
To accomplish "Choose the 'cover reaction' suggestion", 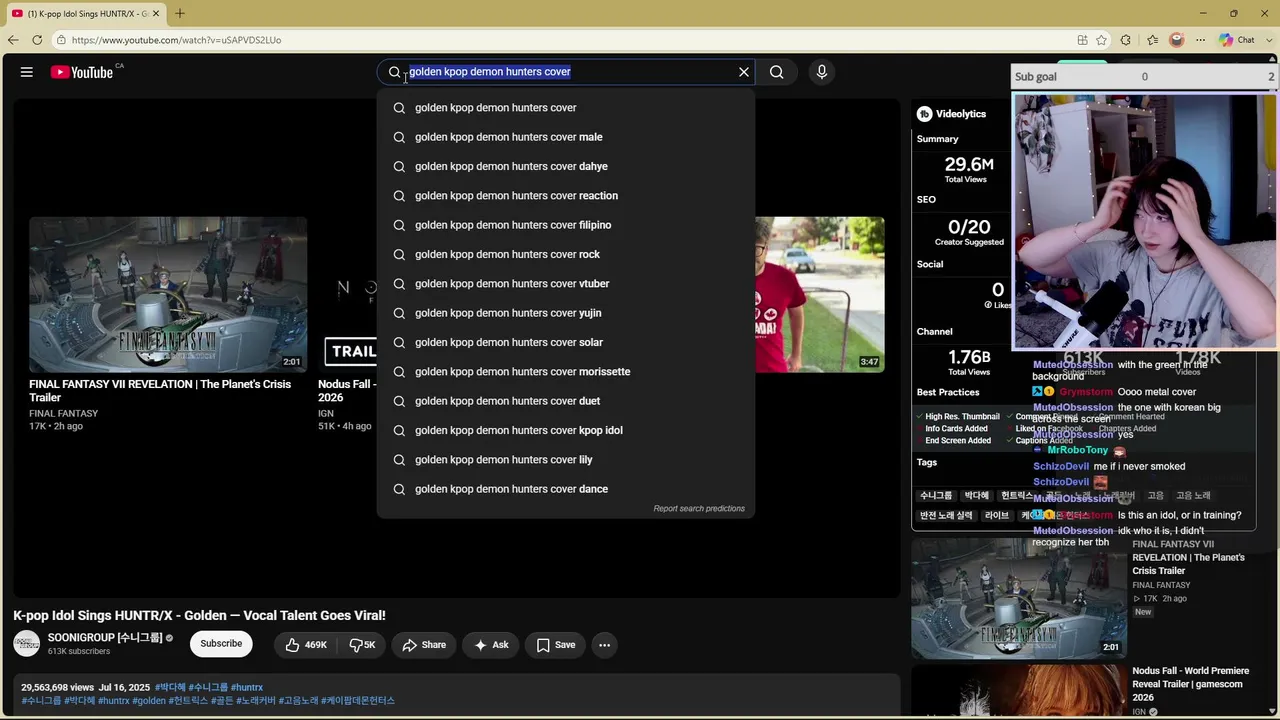I will point(566,196).
